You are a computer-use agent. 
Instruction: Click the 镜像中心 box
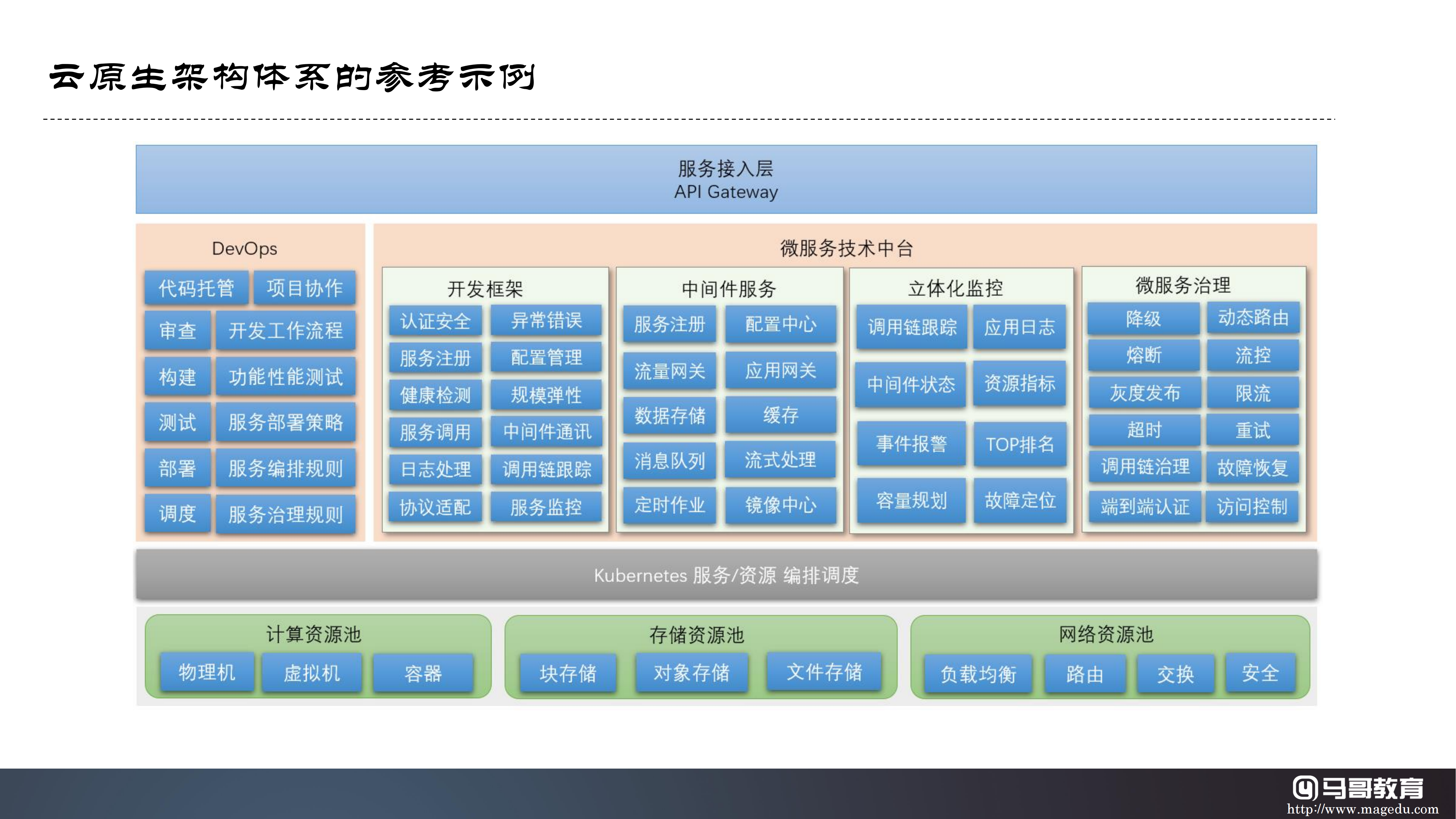pos(781,505)
